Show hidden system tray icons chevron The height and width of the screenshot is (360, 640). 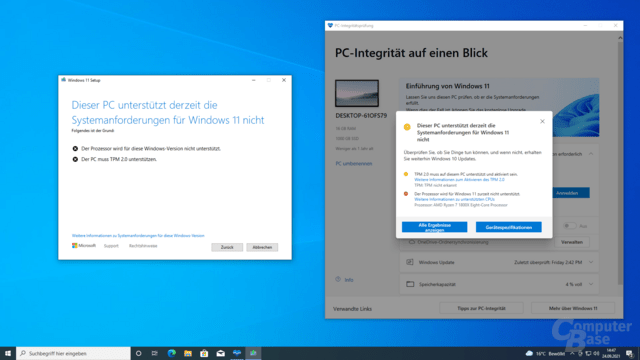pos(572,353)
